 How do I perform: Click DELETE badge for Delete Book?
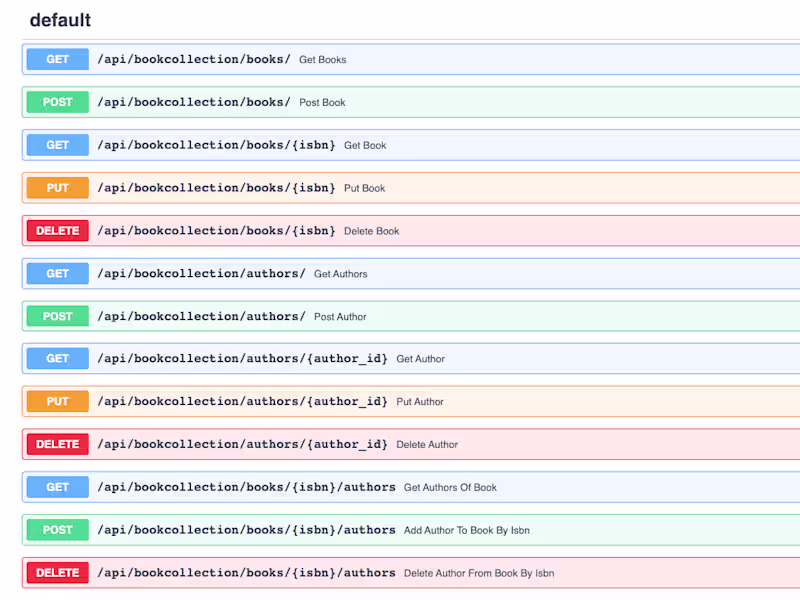click(x=58, y=231)
